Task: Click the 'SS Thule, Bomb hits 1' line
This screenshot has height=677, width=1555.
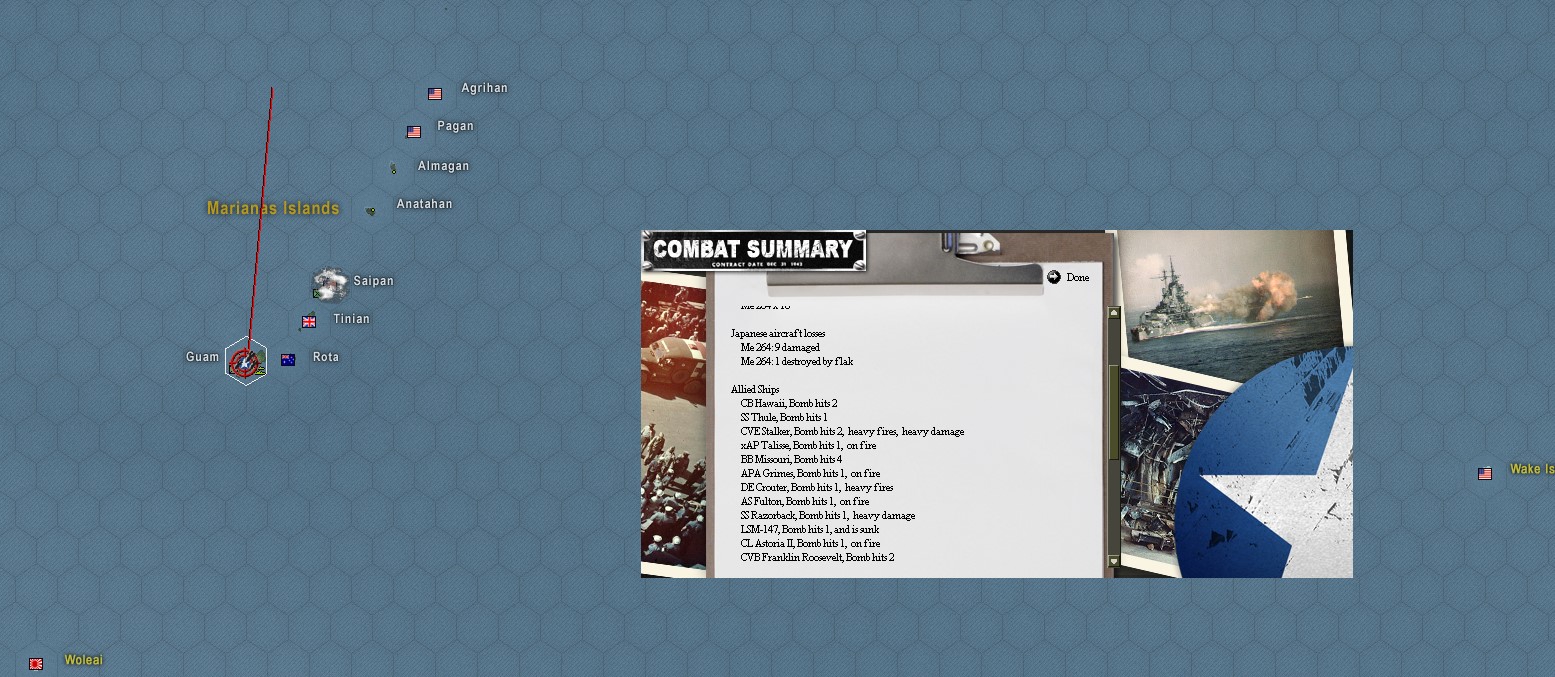Action: coord(784,417)
